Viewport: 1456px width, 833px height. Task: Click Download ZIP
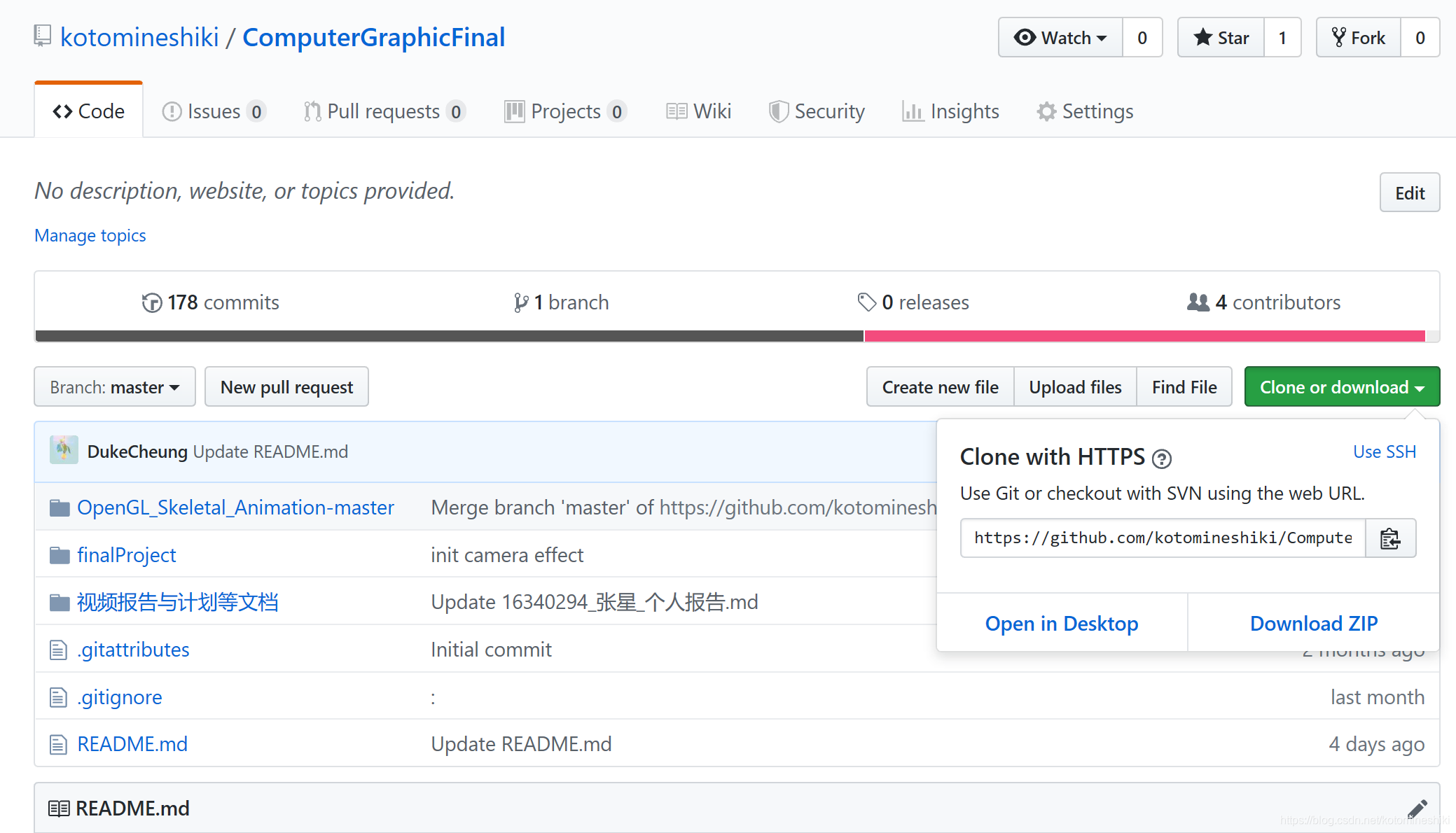(x=1314, y=623)
